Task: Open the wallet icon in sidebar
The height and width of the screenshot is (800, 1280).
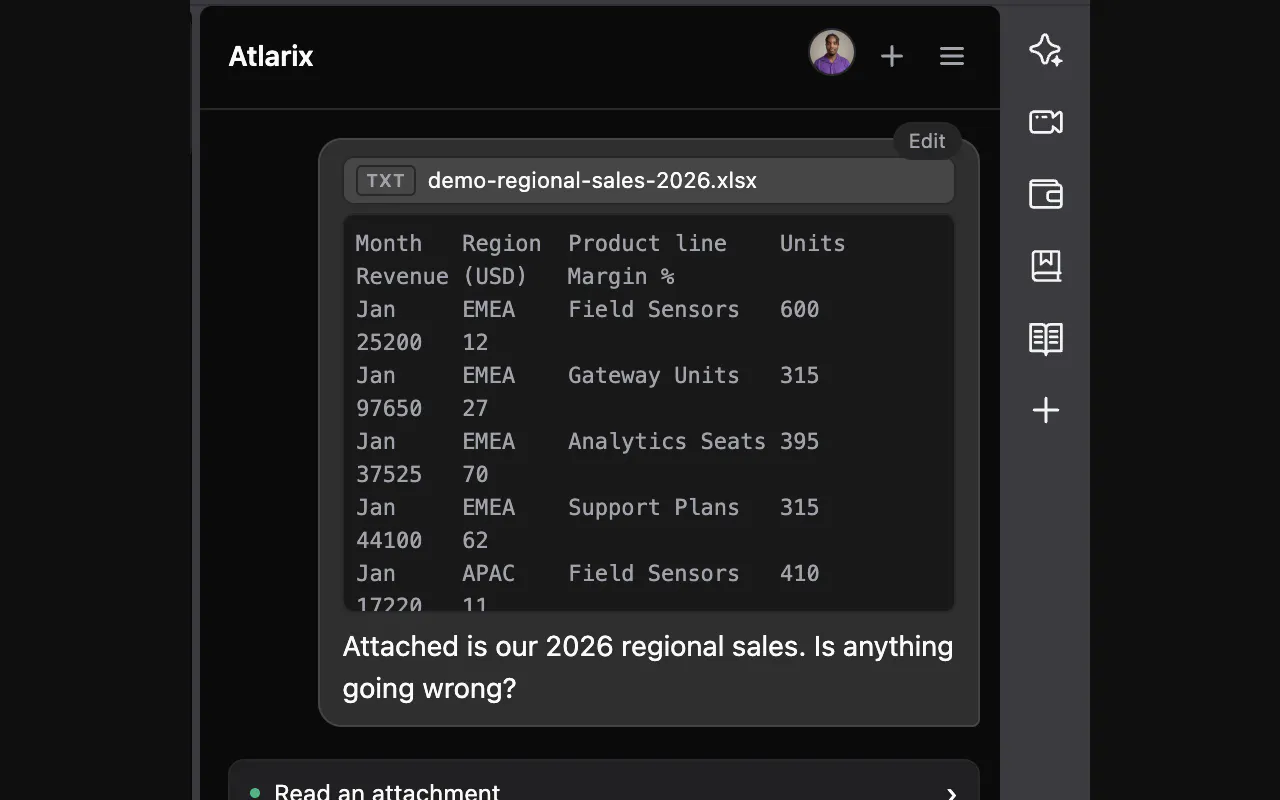Action: pyautogui.click(x=1045, y=194)
